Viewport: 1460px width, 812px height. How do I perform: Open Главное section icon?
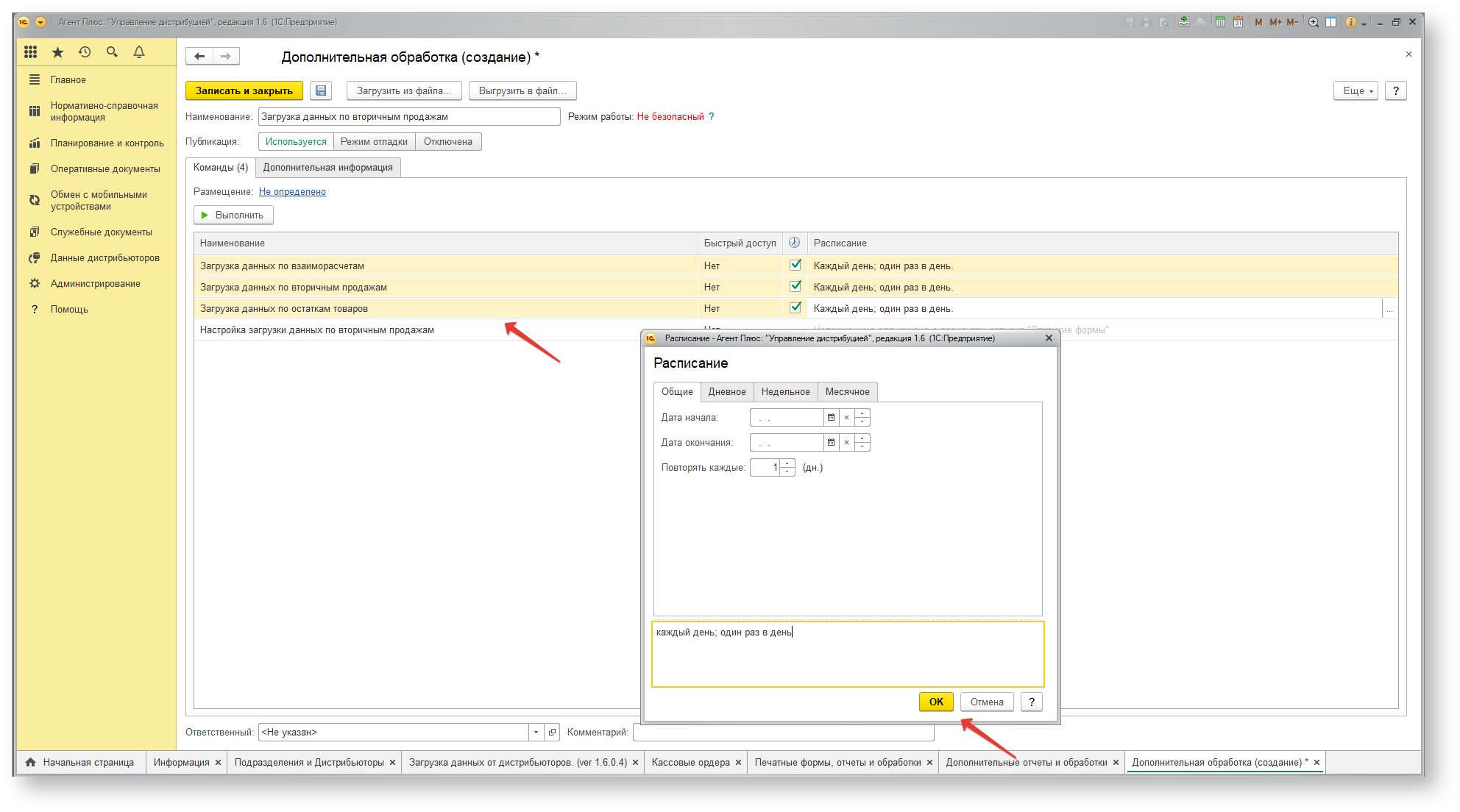pos(34,79)
